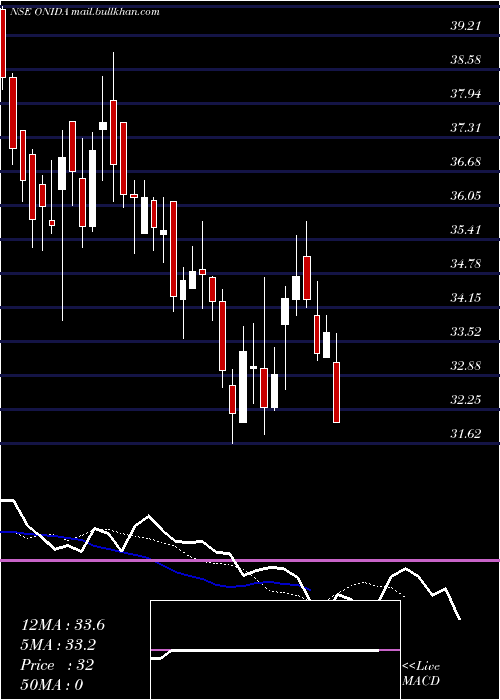Image resolution: width=500 pixels, height=700 pixels.
Task: Click the 33.52 price axis label
Action: 465,332
